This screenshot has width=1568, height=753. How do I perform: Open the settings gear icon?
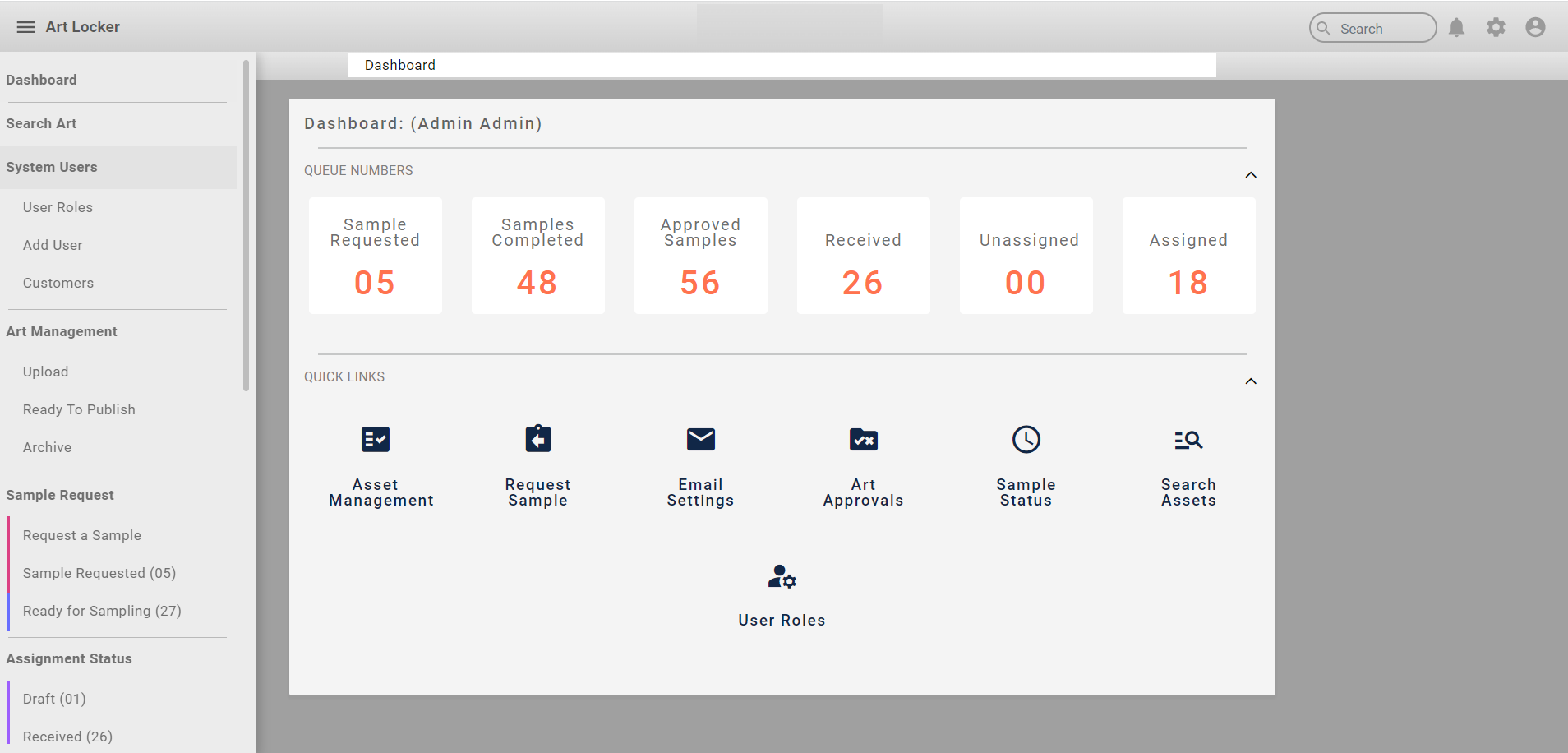[1496, 28]
